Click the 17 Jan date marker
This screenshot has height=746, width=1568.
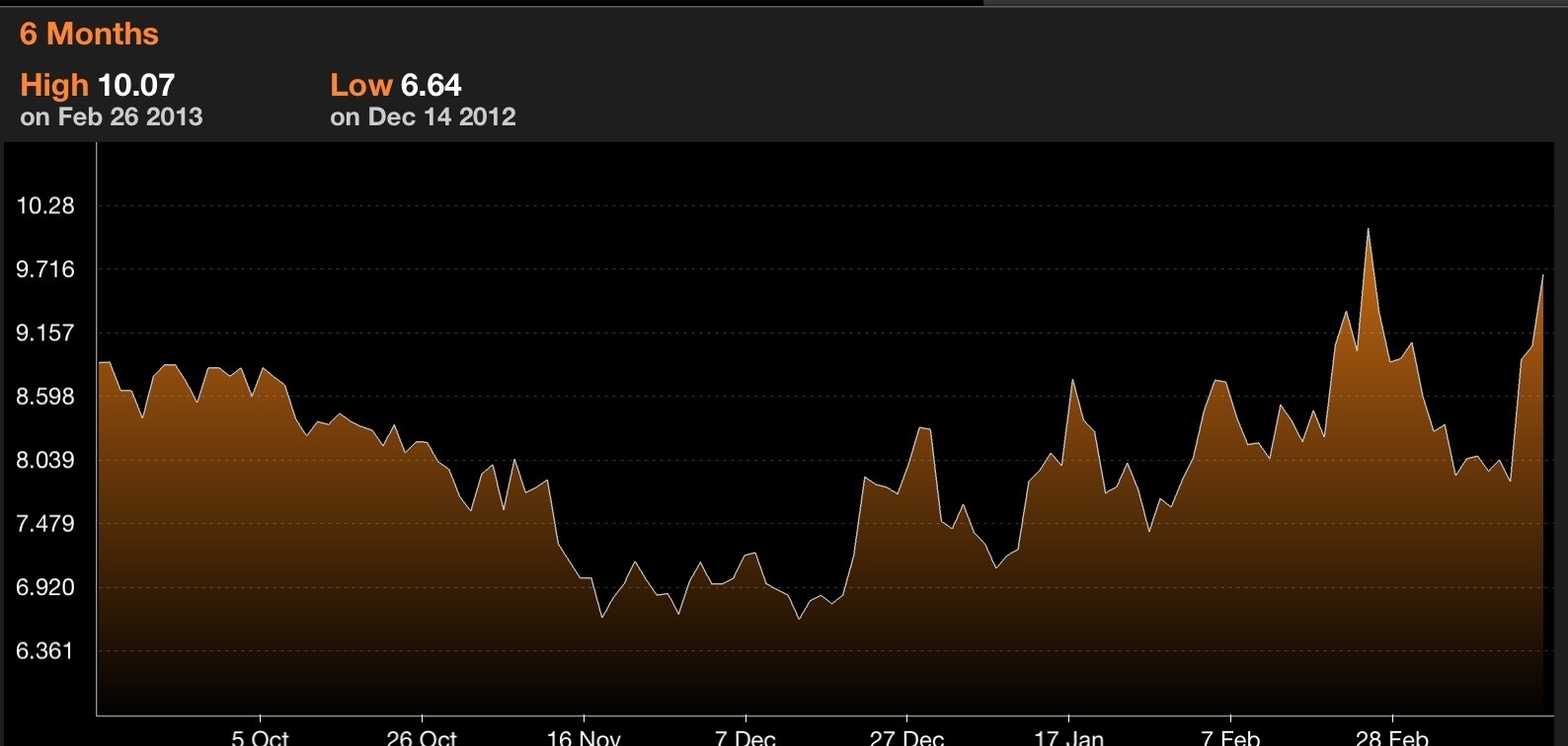coord(1068,736)
